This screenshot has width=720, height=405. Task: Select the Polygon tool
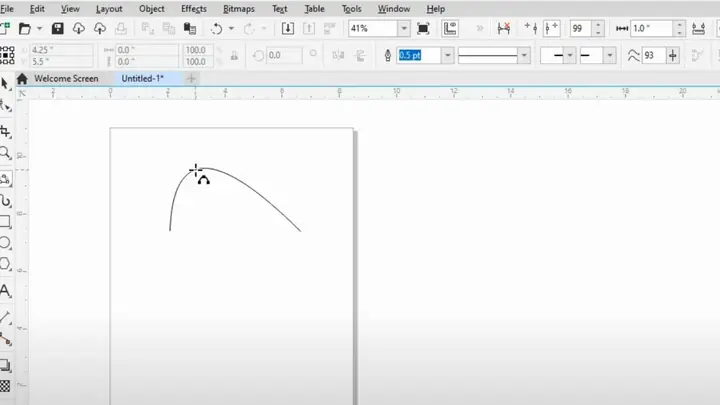pyautogui.click(x=6, y=264)
